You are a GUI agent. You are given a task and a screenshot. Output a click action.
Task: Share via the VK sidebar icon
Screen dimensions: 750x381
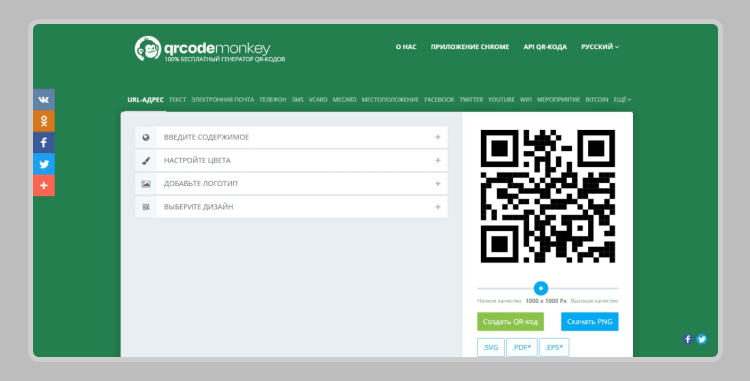point(44,100)
